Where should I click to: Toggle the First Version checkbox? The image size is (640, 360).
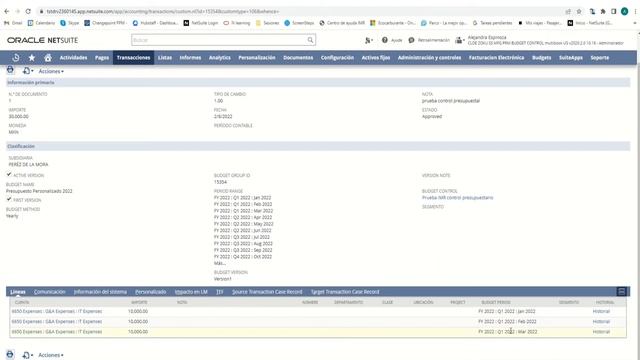[x=9, y=199]
